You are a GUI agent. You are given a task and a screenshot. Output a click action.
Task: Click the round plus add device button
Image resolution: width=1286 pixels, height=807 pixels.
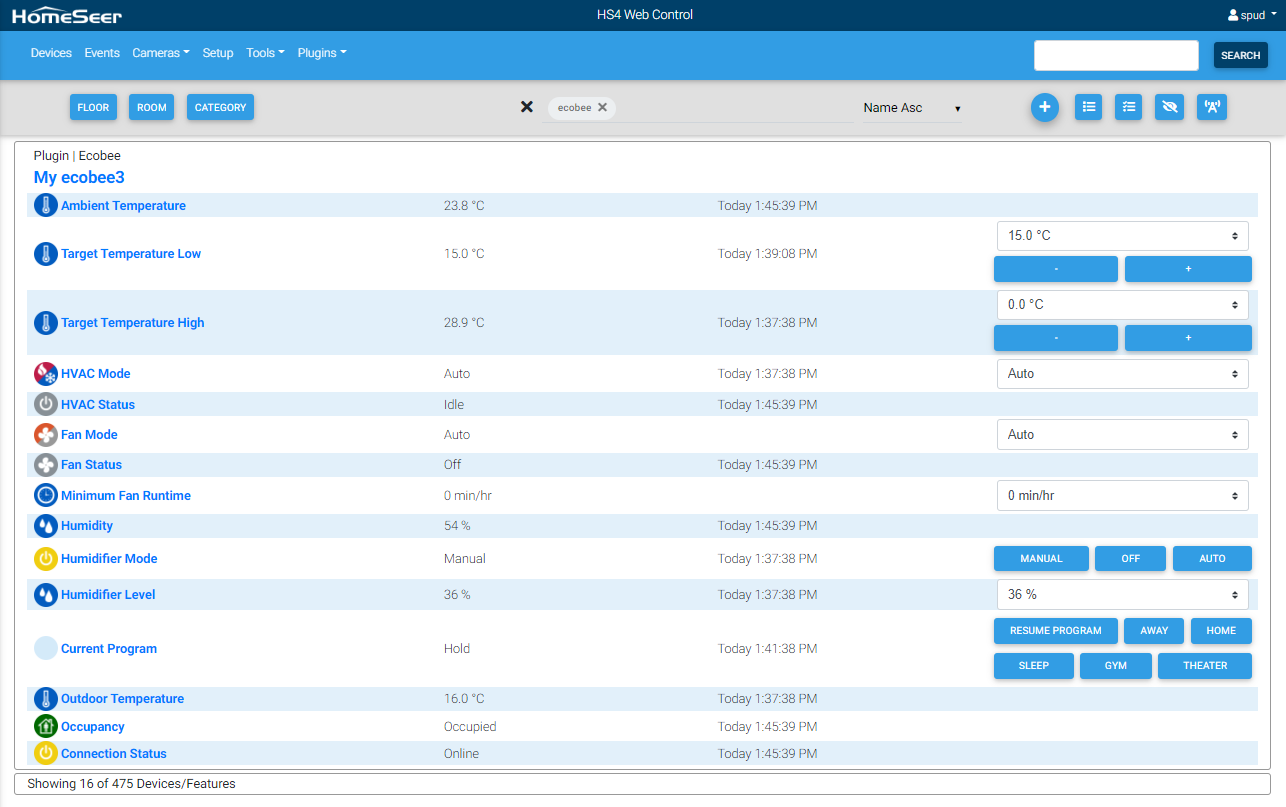[1044, 107]
